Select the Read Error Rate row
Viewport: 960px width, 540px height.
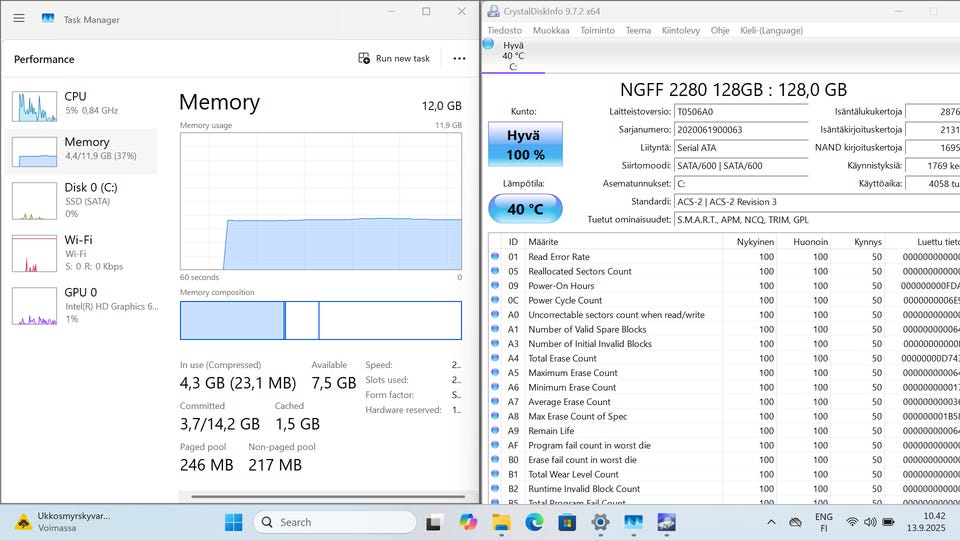pyautogui.click(x=724, y=257)
